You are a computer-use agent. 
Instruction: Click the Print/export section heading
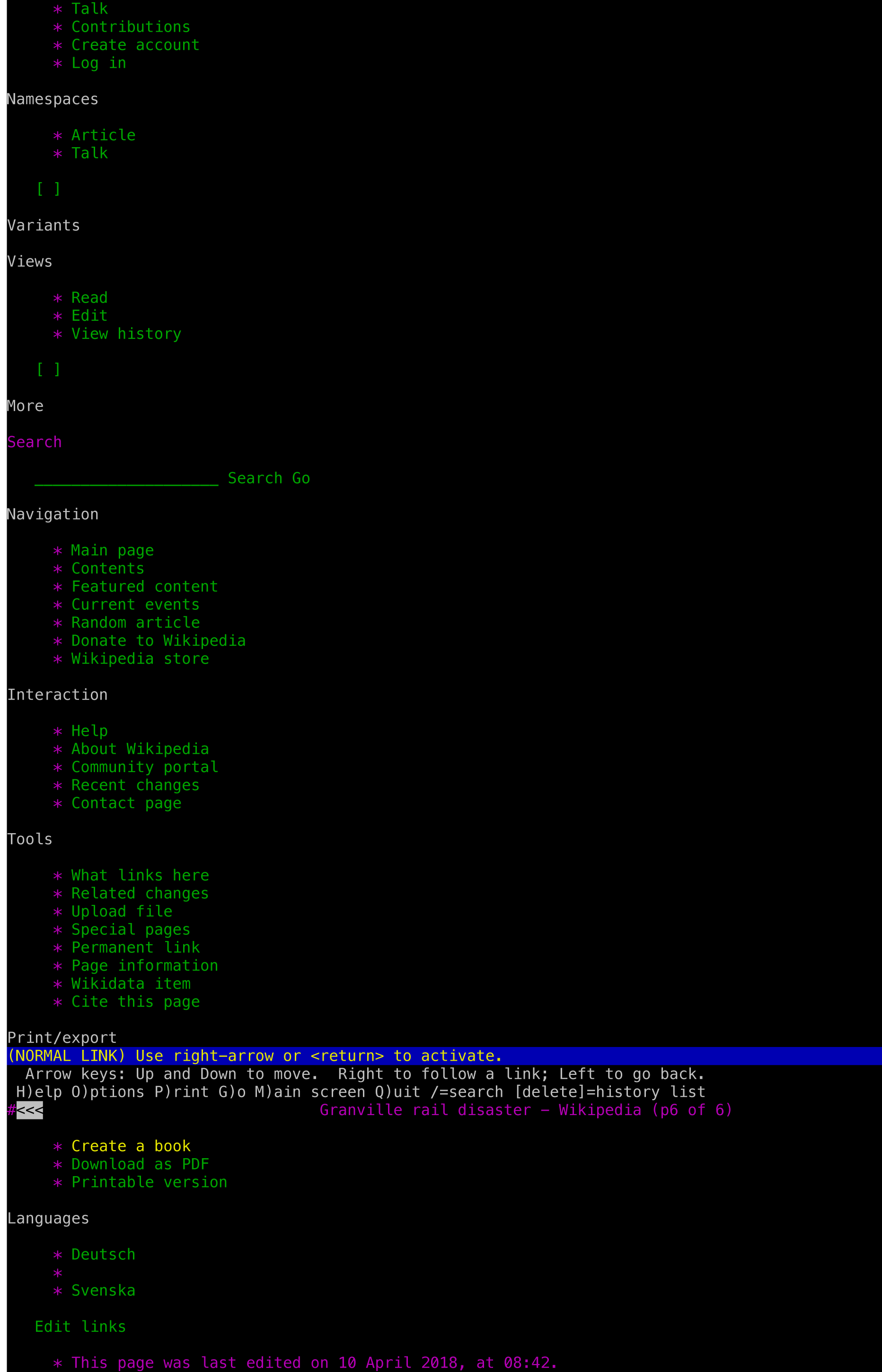click(x=62, y=1038)
